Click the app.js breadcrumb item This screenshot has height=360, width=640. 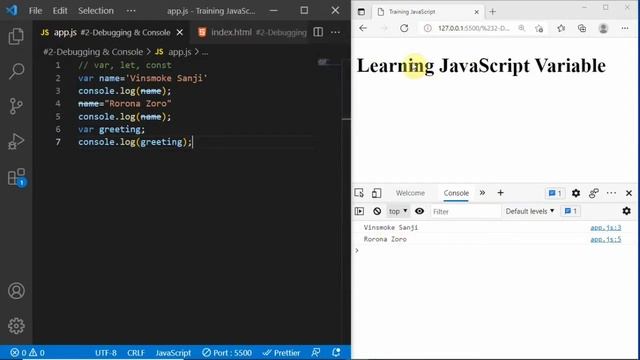point(173,52)
